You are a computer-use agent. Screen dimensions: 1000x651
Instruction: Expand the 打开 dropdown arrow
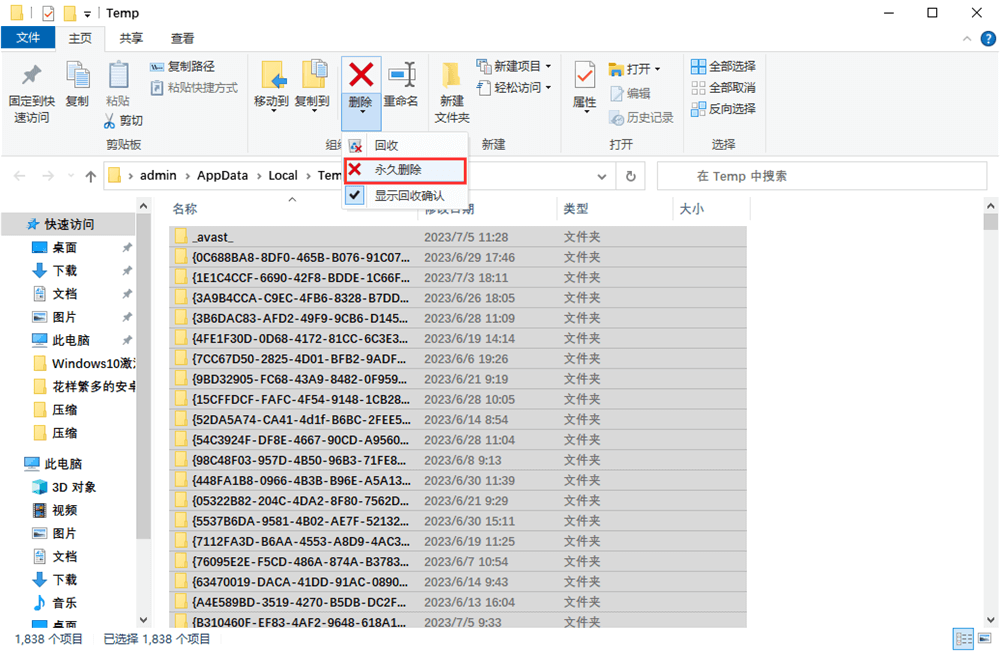pyautogui.click(x=655, y=68)
